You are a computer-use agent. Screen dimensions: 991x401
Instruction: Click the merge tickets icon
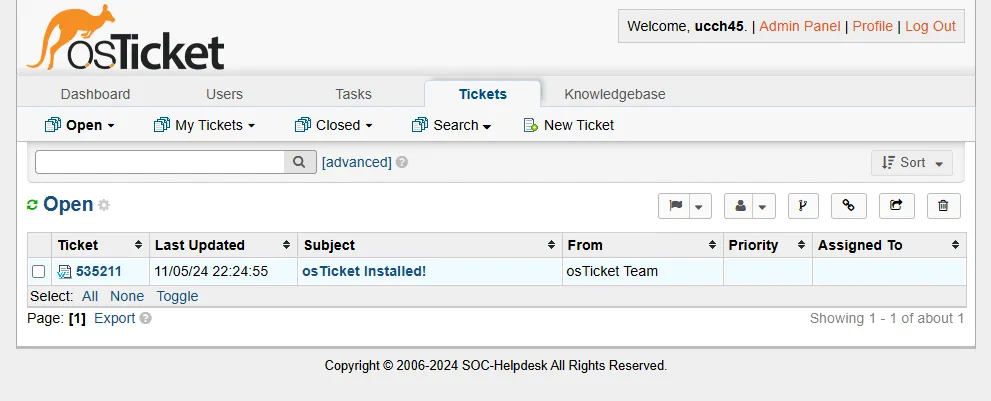tap(803, 206)
